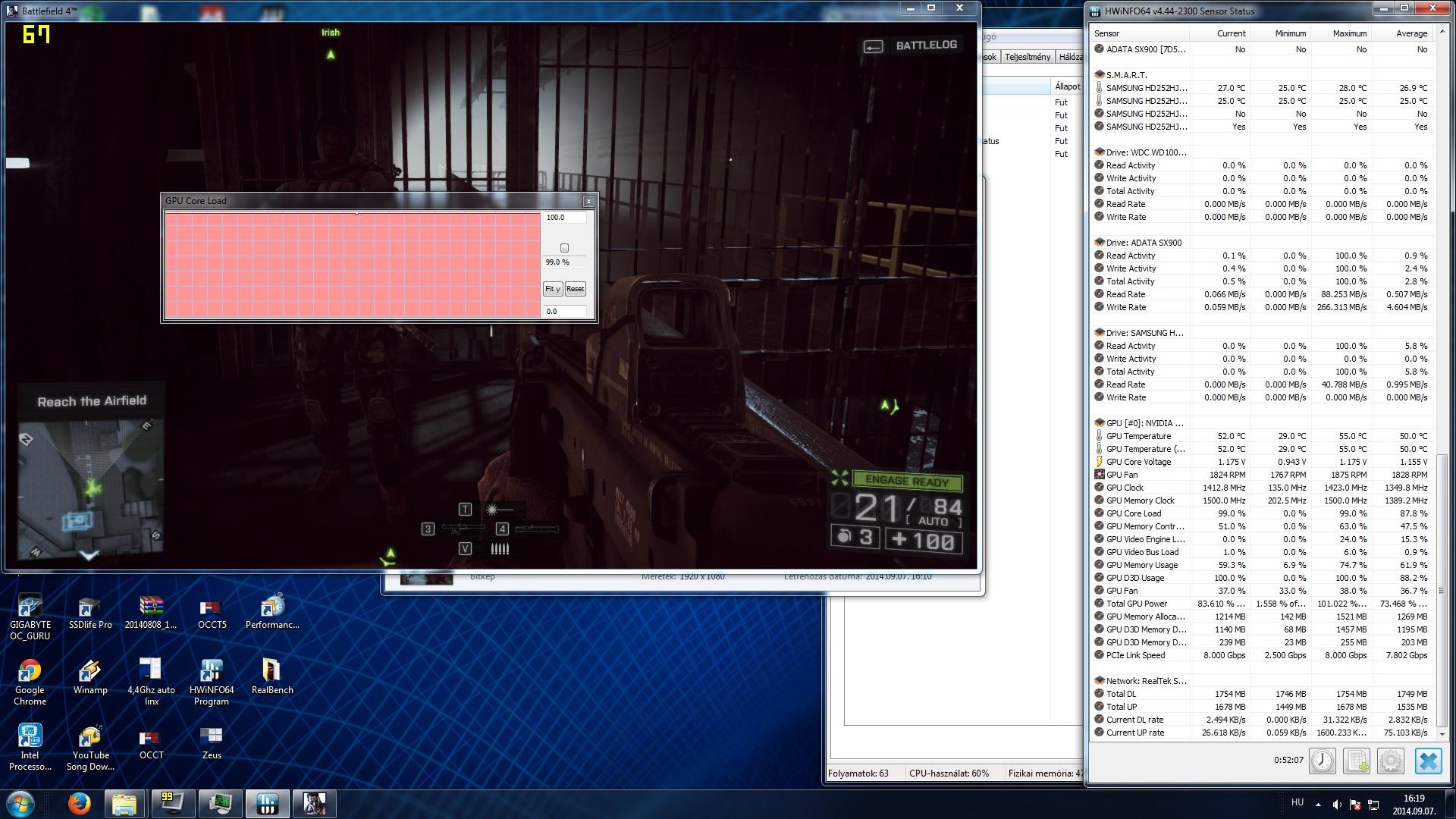The height and width of the screenshot is (819, 1456).
Task: Open Performance desktop shortcut
Action: tap(272, 613)
